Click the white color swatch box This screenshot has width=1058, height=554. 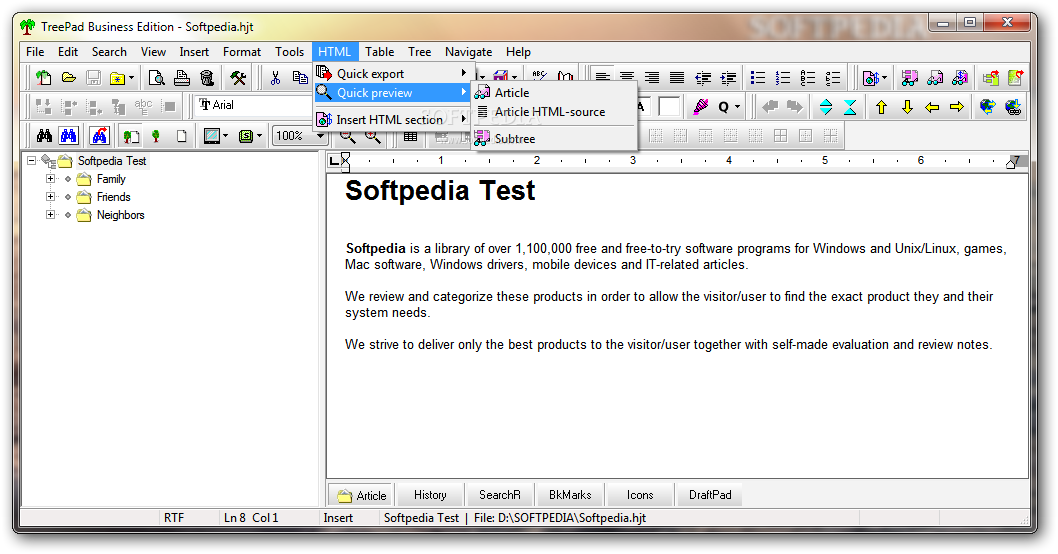(x=669, y=107)
